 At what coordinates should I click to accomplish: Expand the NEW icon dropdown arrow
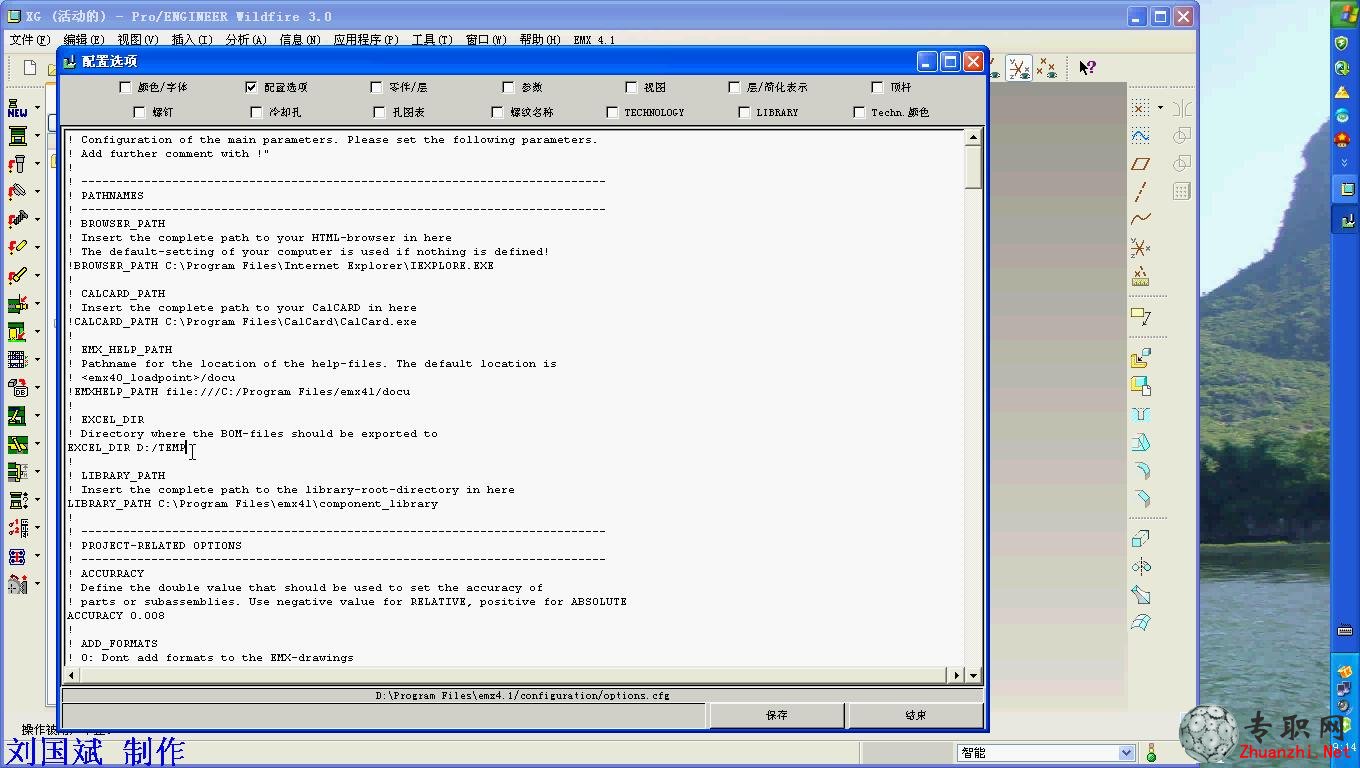tap(37, 108)
